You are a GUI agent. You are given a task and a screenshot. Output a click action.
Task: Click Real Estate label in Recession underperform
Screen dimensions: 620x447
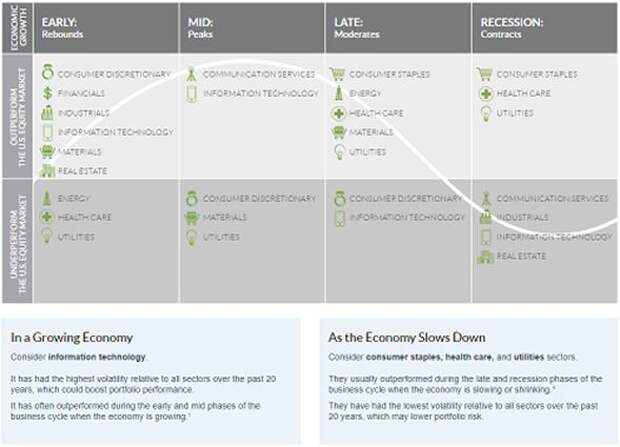pyautogui.click(x=521, y=256)
